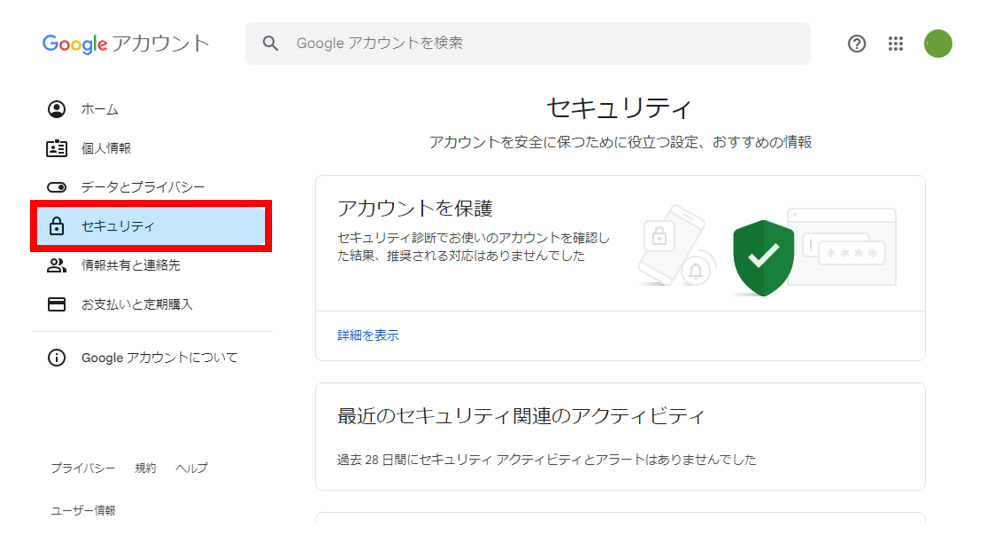
Task: Click the ホーム person icon
Action: click(x=57, y=109)
